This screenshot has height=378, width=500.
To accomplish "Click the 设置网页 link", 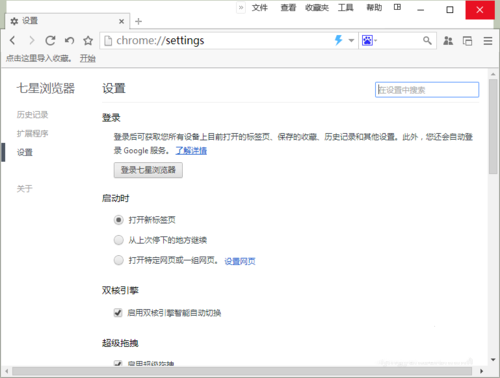I will [240, 261].
